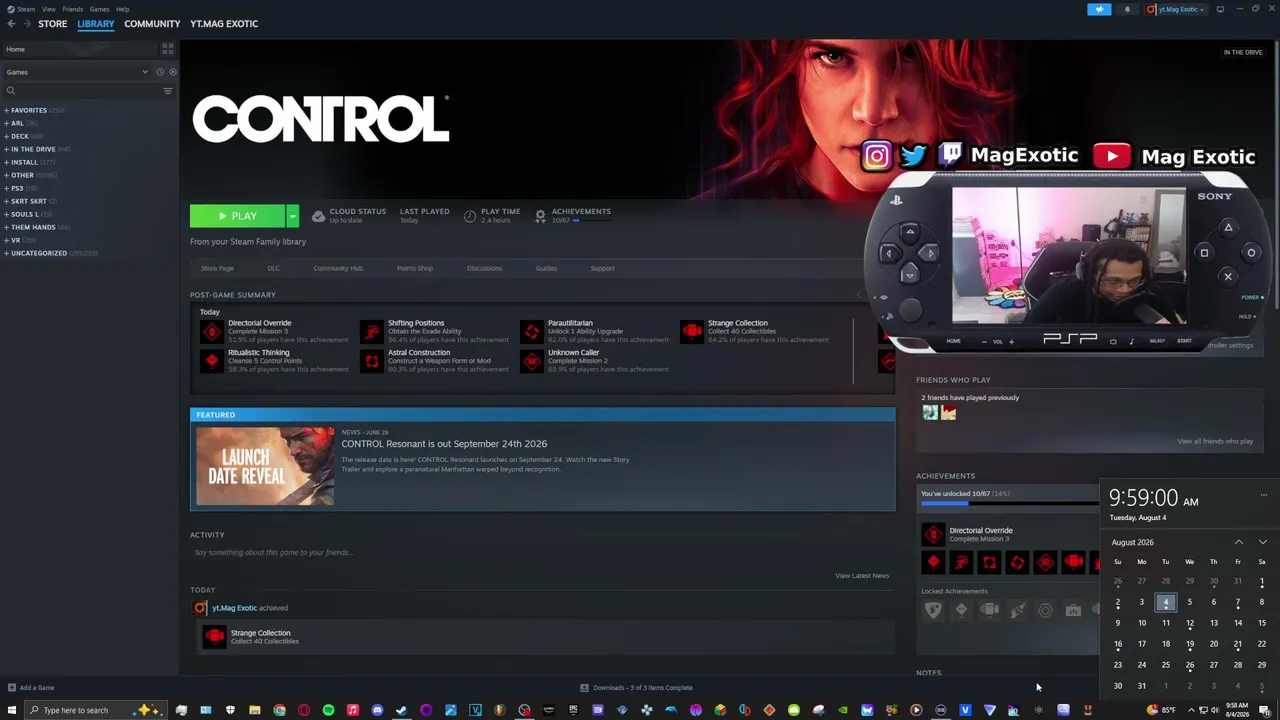This screenshot has width=1280, height=720.
Task: Open the yt.Mag Exotic account dropdown
Action: click(x=1177, y=9)
